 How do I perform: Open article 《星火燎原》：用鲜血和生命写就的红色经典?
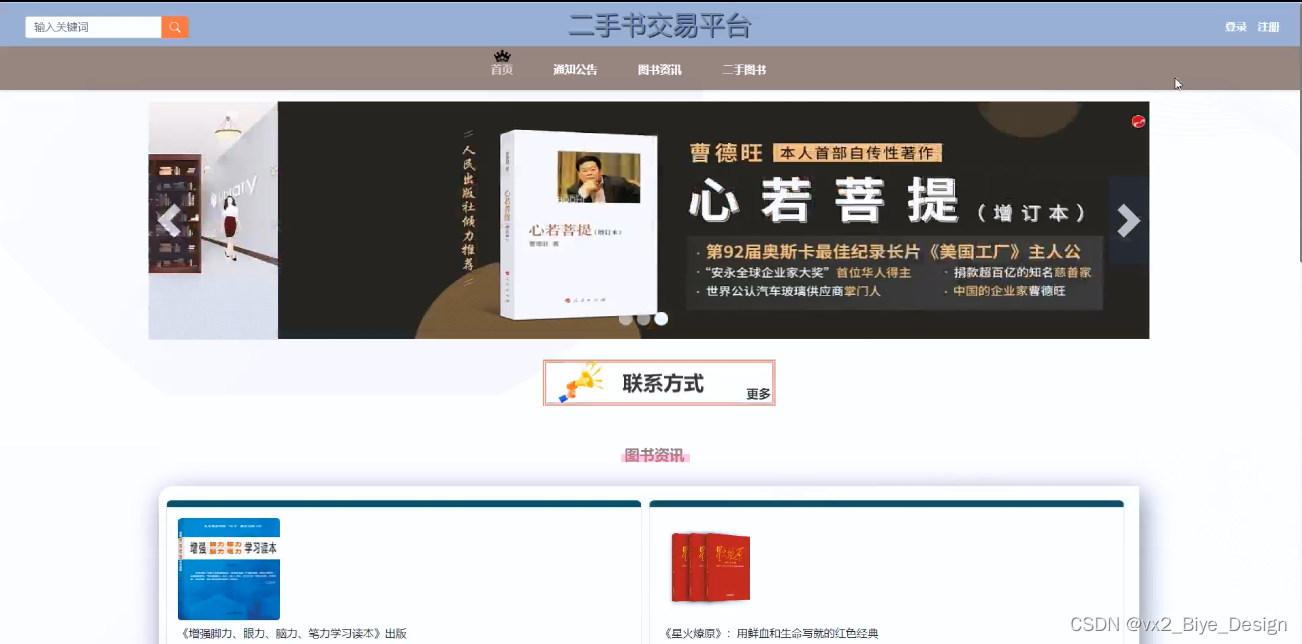771,633
